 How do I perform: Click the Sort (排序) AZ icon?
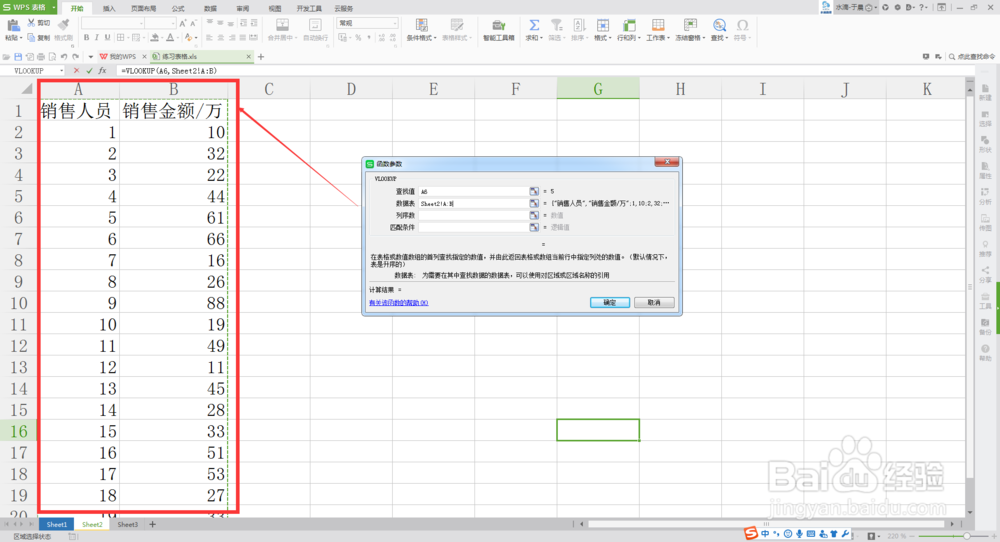pyautogui.click(x=579, y=25)
